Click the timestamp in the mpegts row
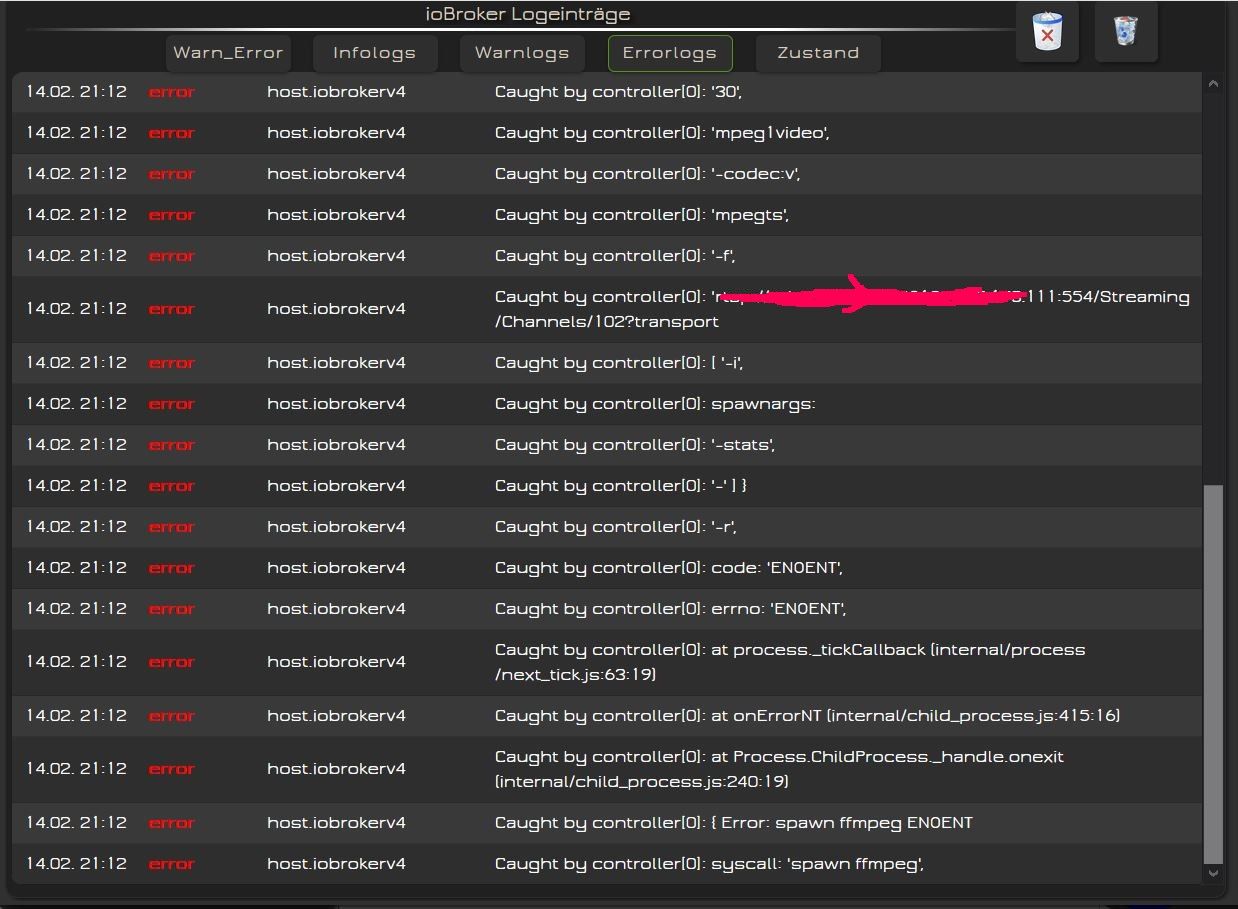1238x909 pixels. click(x=77, y=215)
